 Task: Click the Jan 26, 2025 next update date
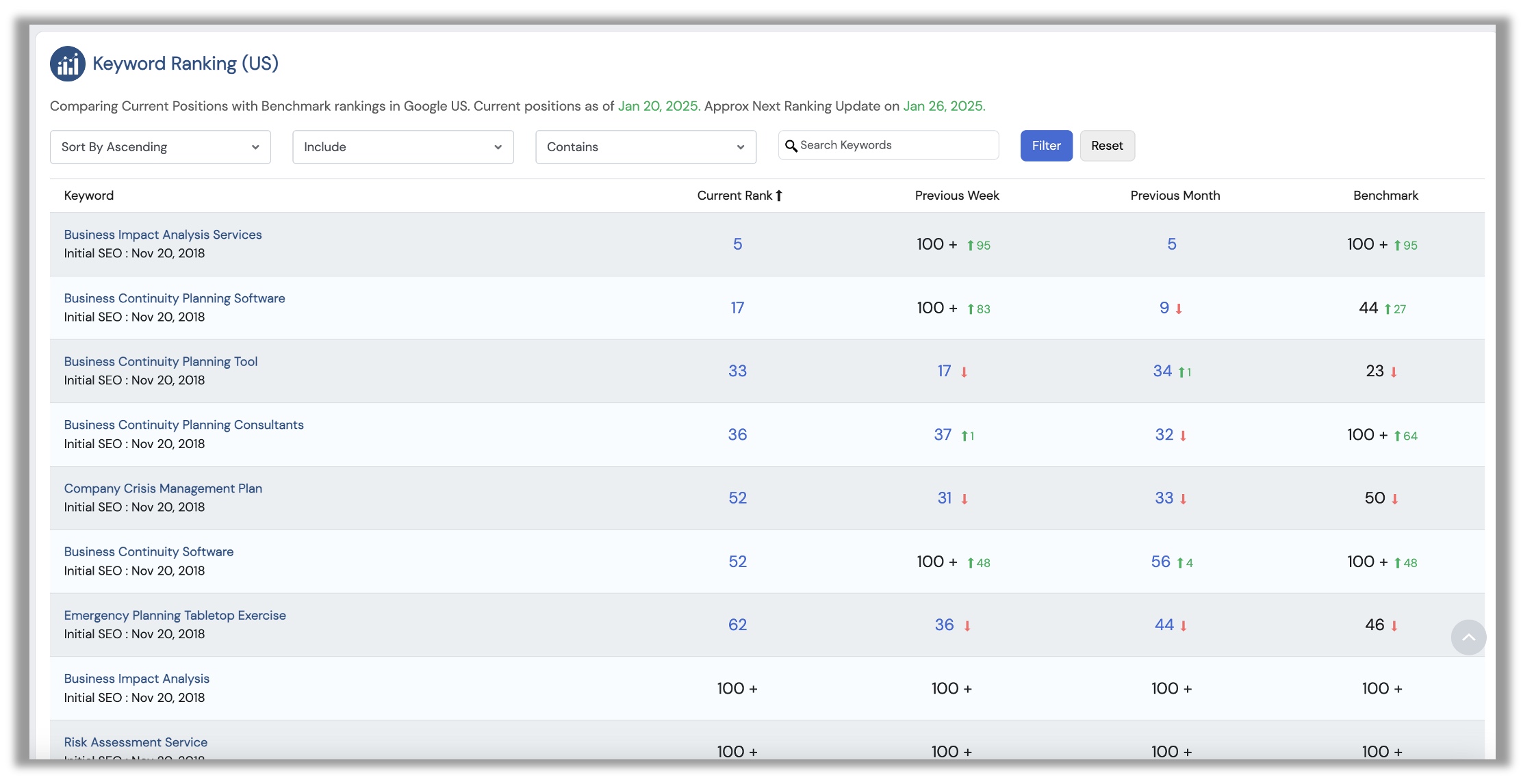pyautogui.click(x=943, y=106)
